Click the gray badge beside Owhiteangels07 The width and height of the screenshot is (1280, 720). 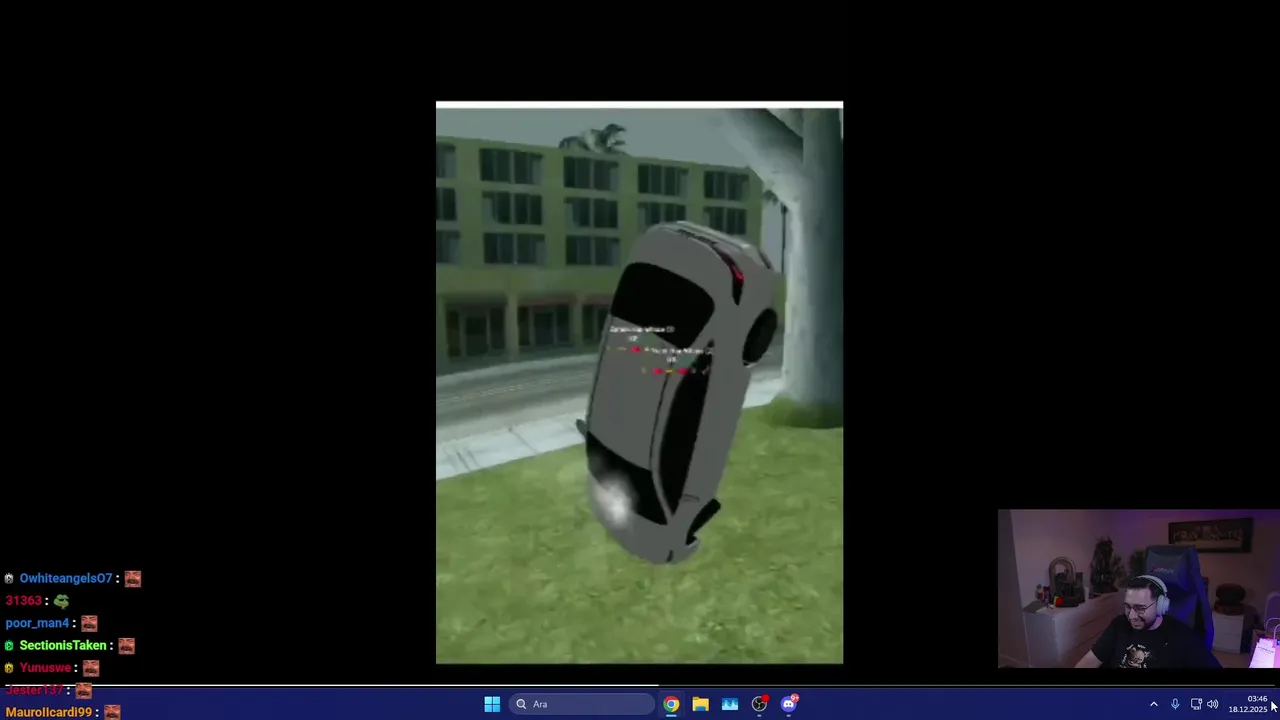9,579
